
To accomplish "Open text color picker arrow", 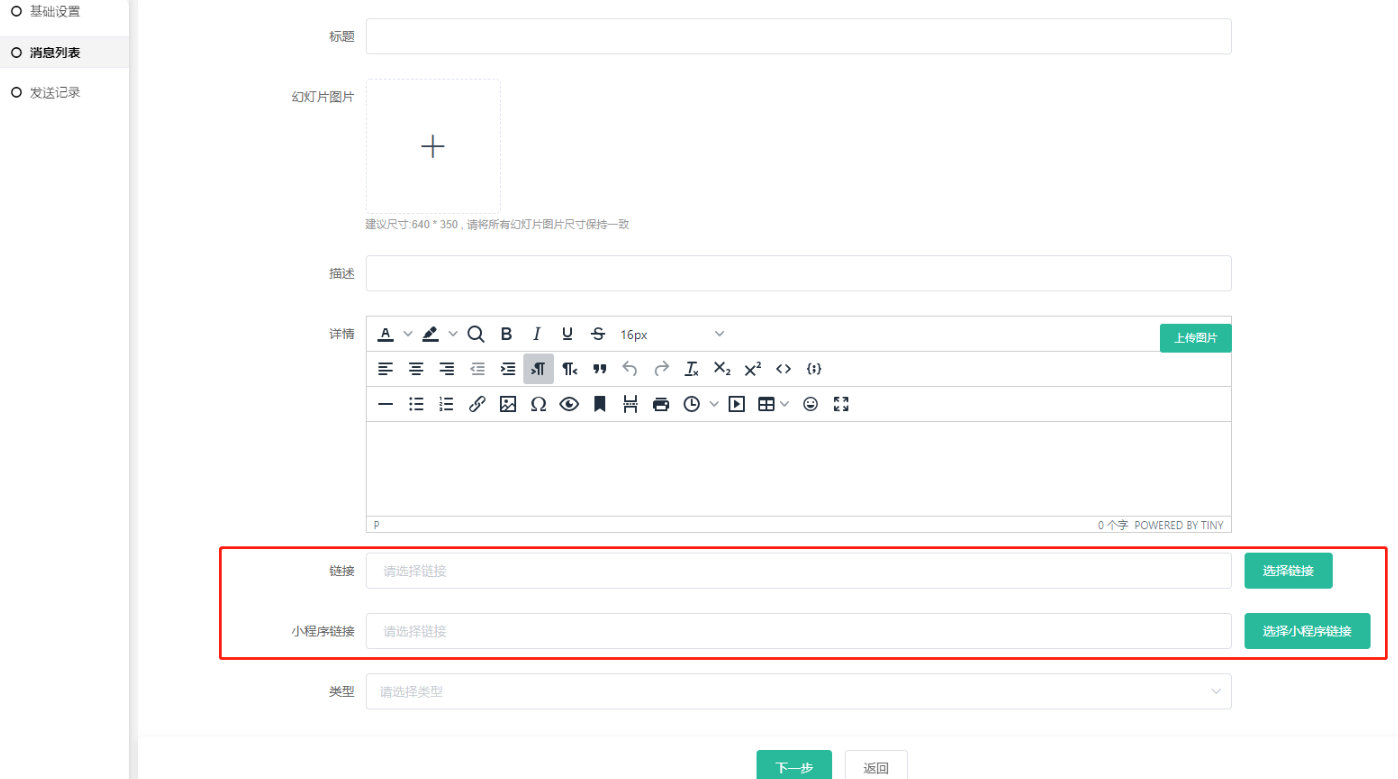I will click(408, 334).
